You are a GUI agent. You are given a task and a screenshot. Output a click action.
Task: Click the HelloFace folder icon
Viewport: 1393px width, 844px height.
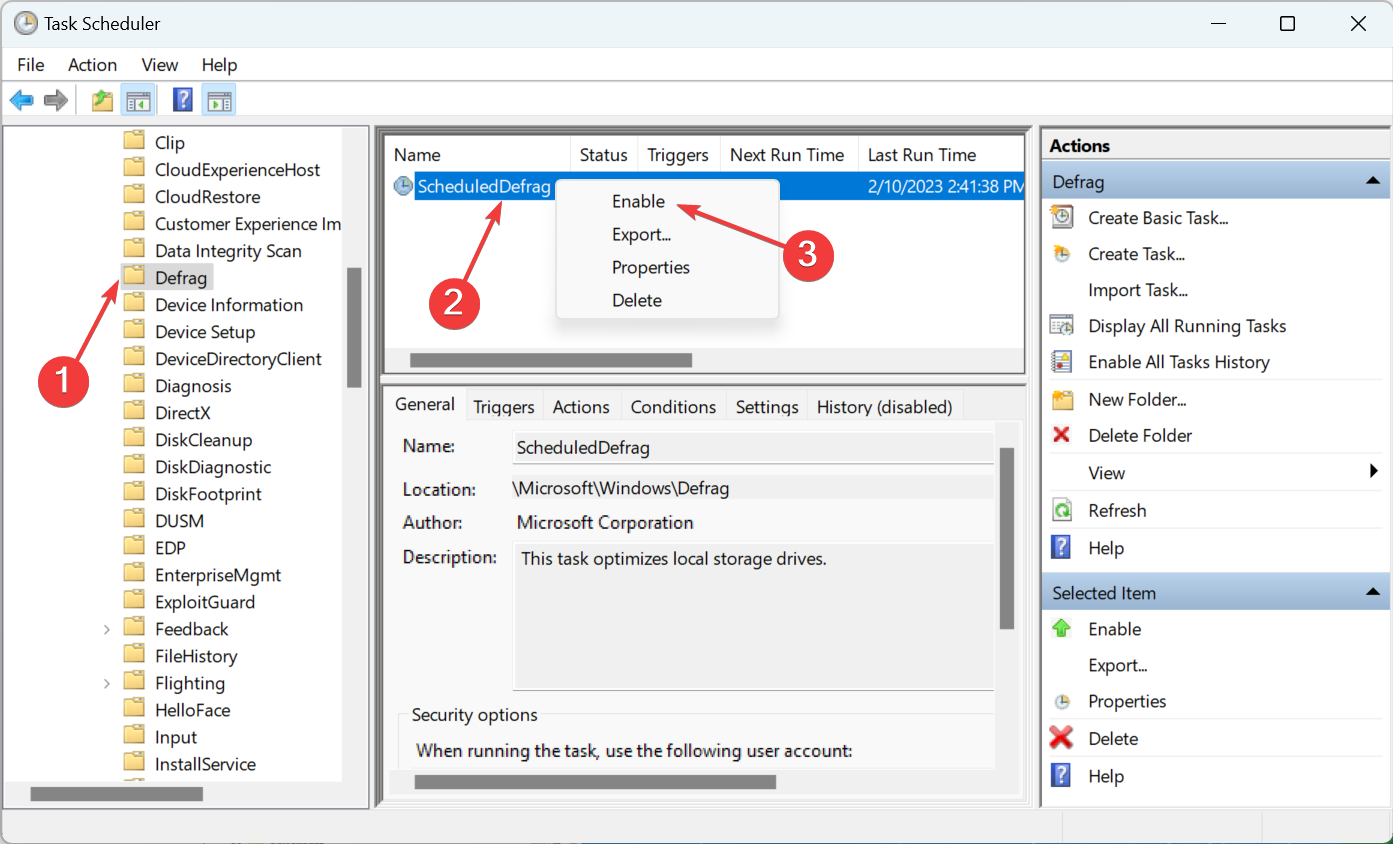click(134, 709)
